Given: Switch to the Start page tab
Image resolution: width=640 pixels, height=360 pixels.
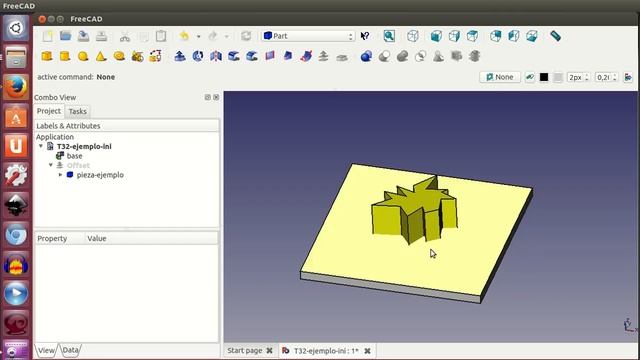Looking at the screenshot, I should point(244,351).
